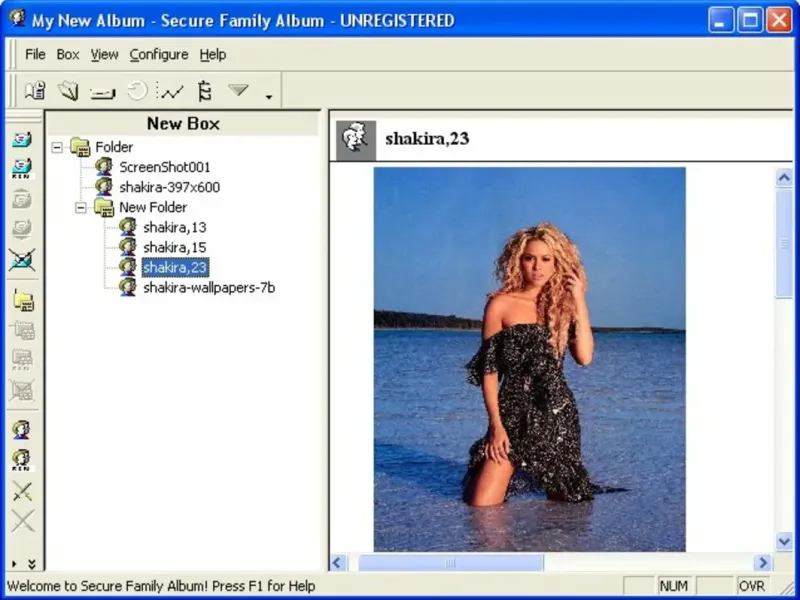Click the sidebar small right-pointing arrow
800x600 pixels.
[14, 564]
